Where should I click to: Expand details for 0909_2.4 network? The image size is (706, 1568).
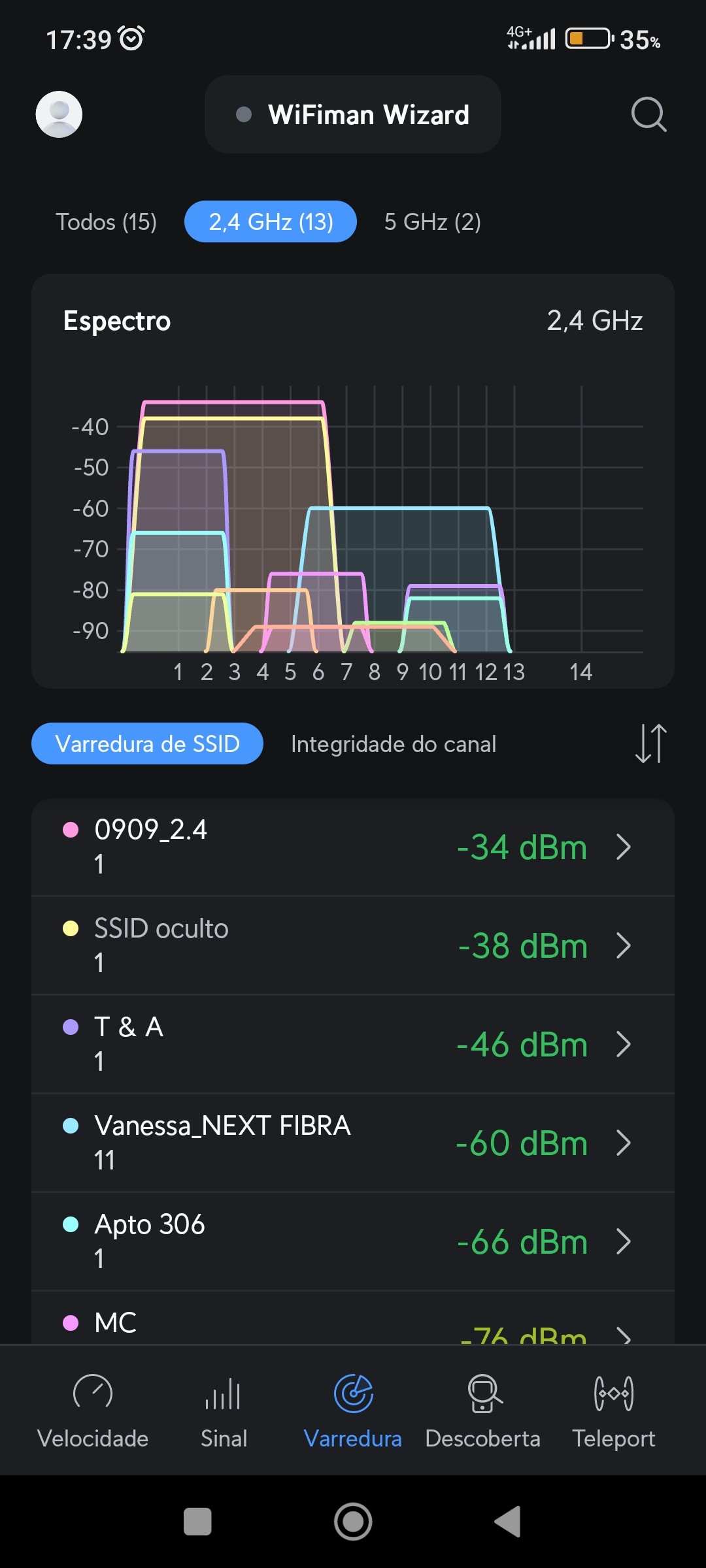tap(624, 847)
